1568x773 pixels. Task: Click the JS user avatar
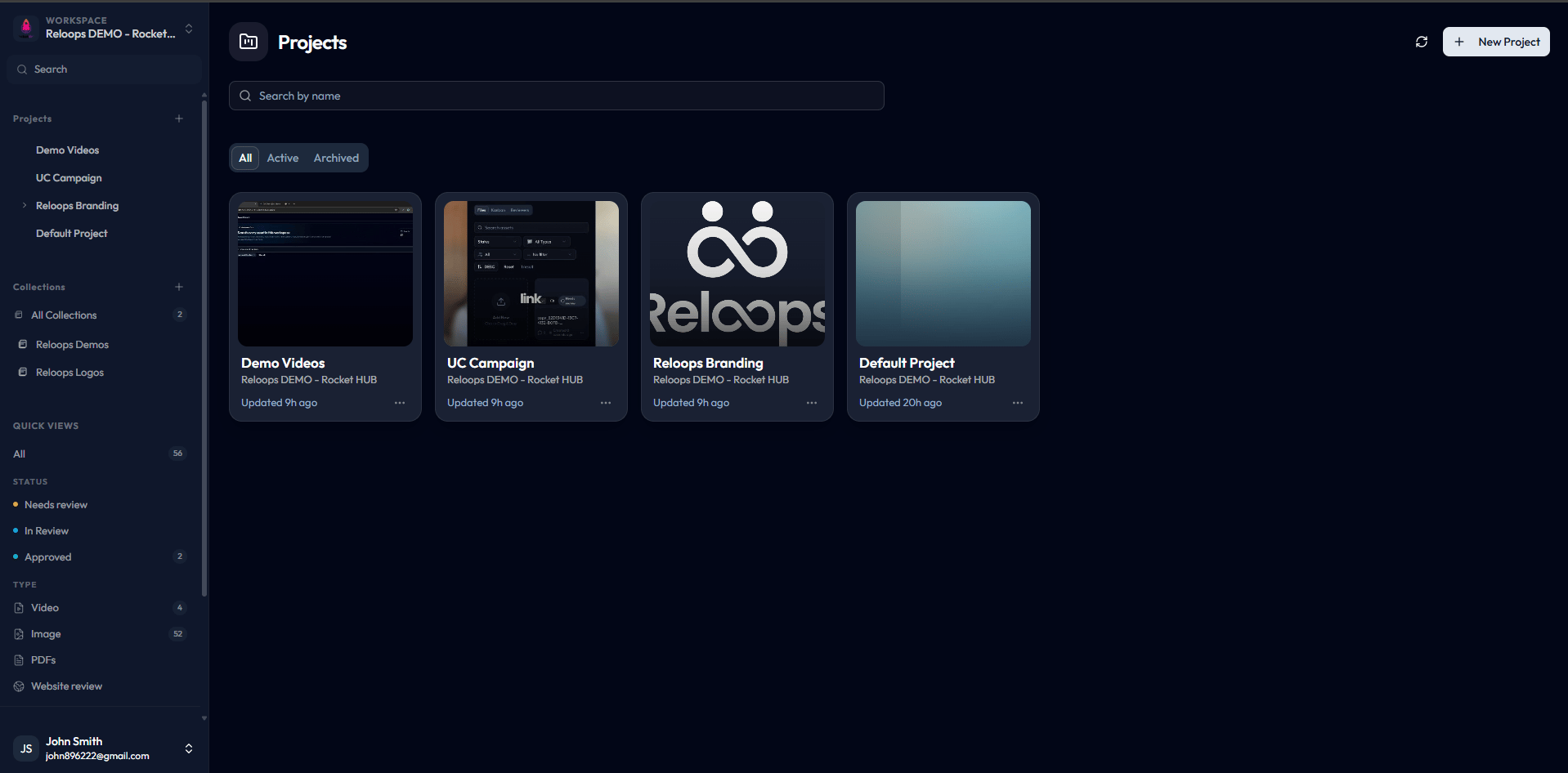tap(26, 748)
